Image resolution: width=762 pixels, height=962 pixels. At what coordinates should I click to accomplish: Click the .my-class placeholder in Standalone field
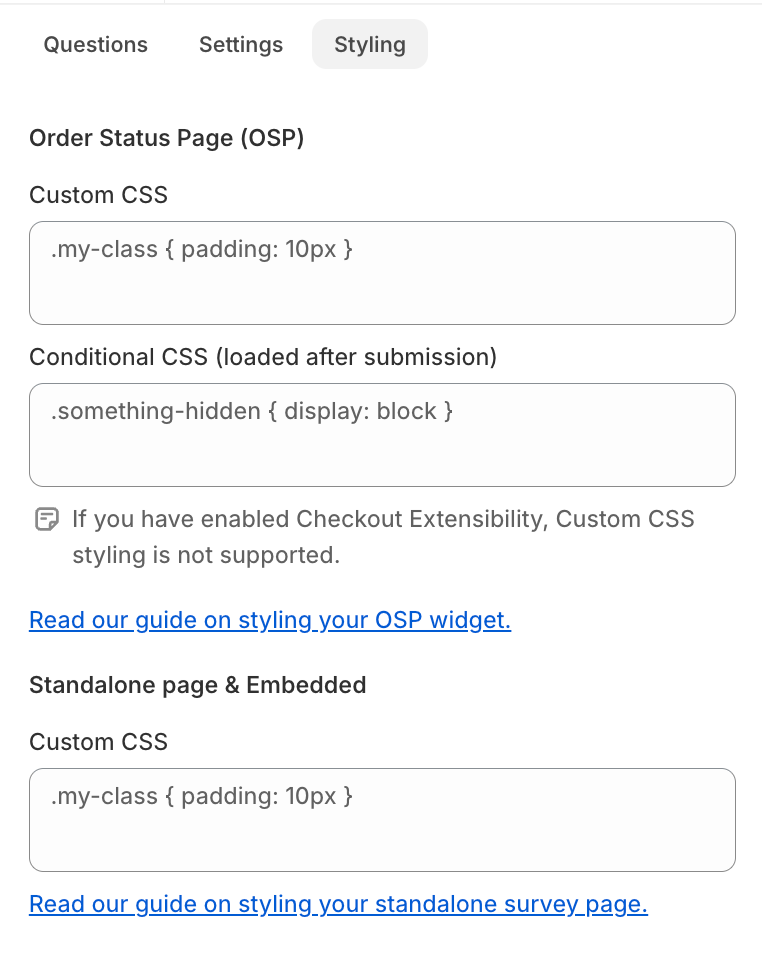pyautogui.click(x=202, y=796)
